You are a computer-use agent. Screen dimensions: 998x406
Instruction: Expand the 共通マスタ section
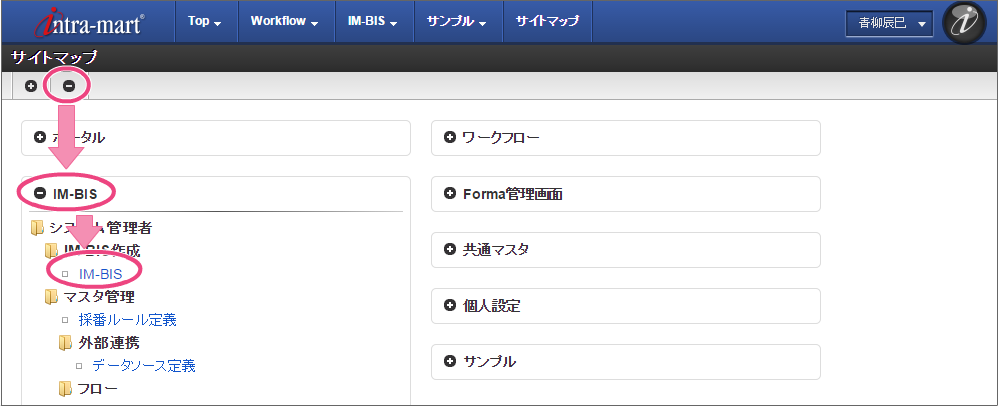(x=450, y=249)
